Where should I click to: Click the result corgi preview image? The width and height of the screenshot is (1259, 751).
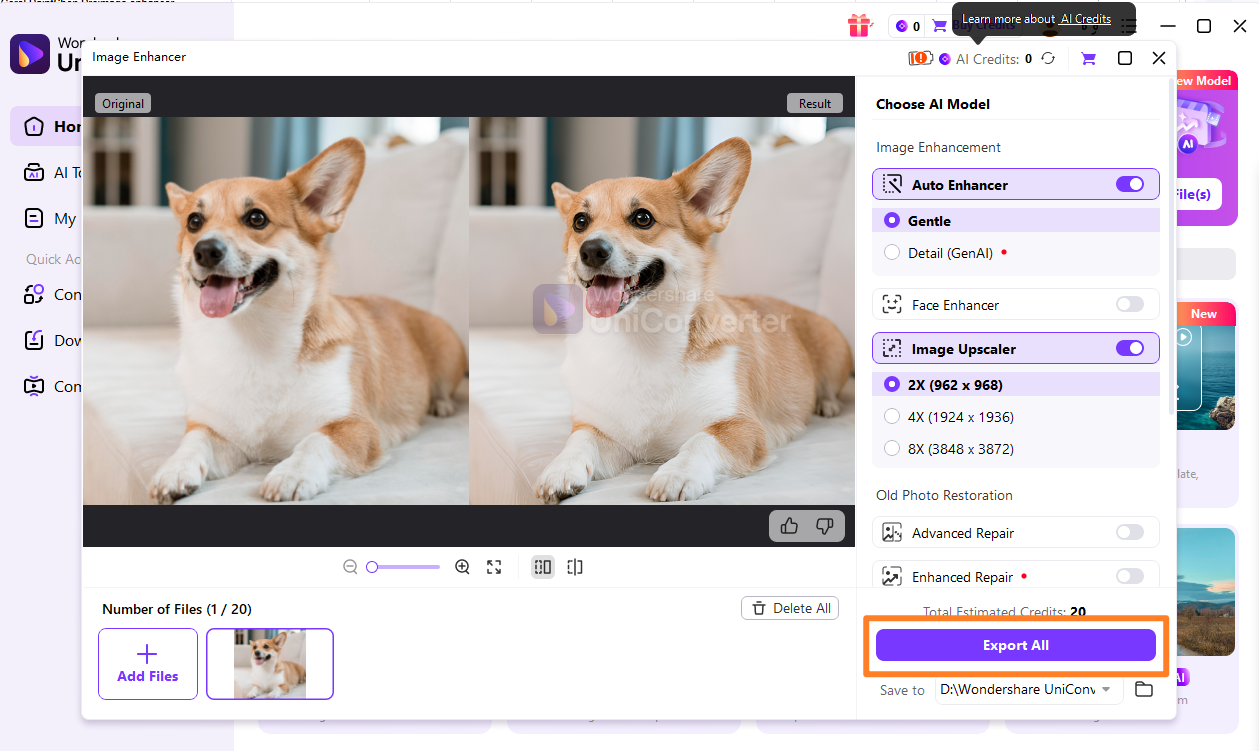tap(662, 311)
